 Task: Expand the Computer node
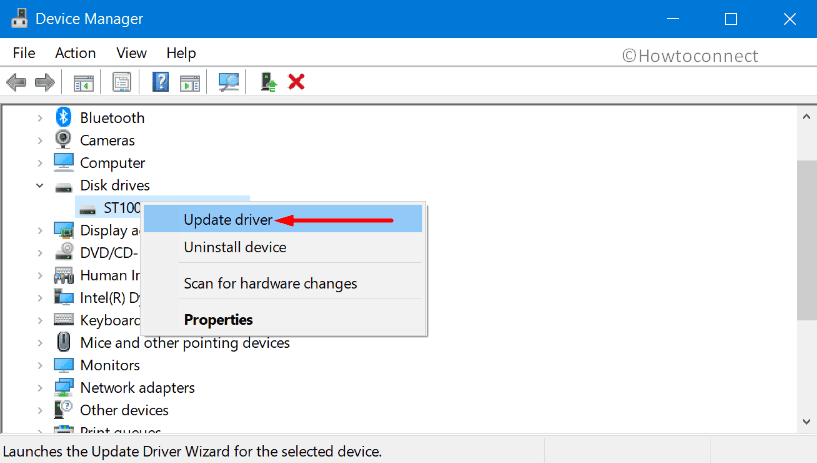40,163
